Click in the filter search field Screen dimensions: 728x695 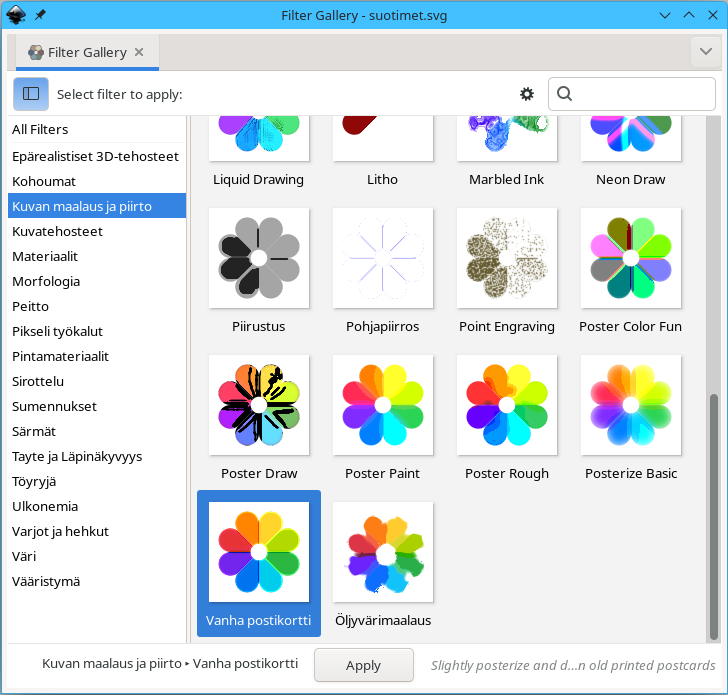(640, 94)
